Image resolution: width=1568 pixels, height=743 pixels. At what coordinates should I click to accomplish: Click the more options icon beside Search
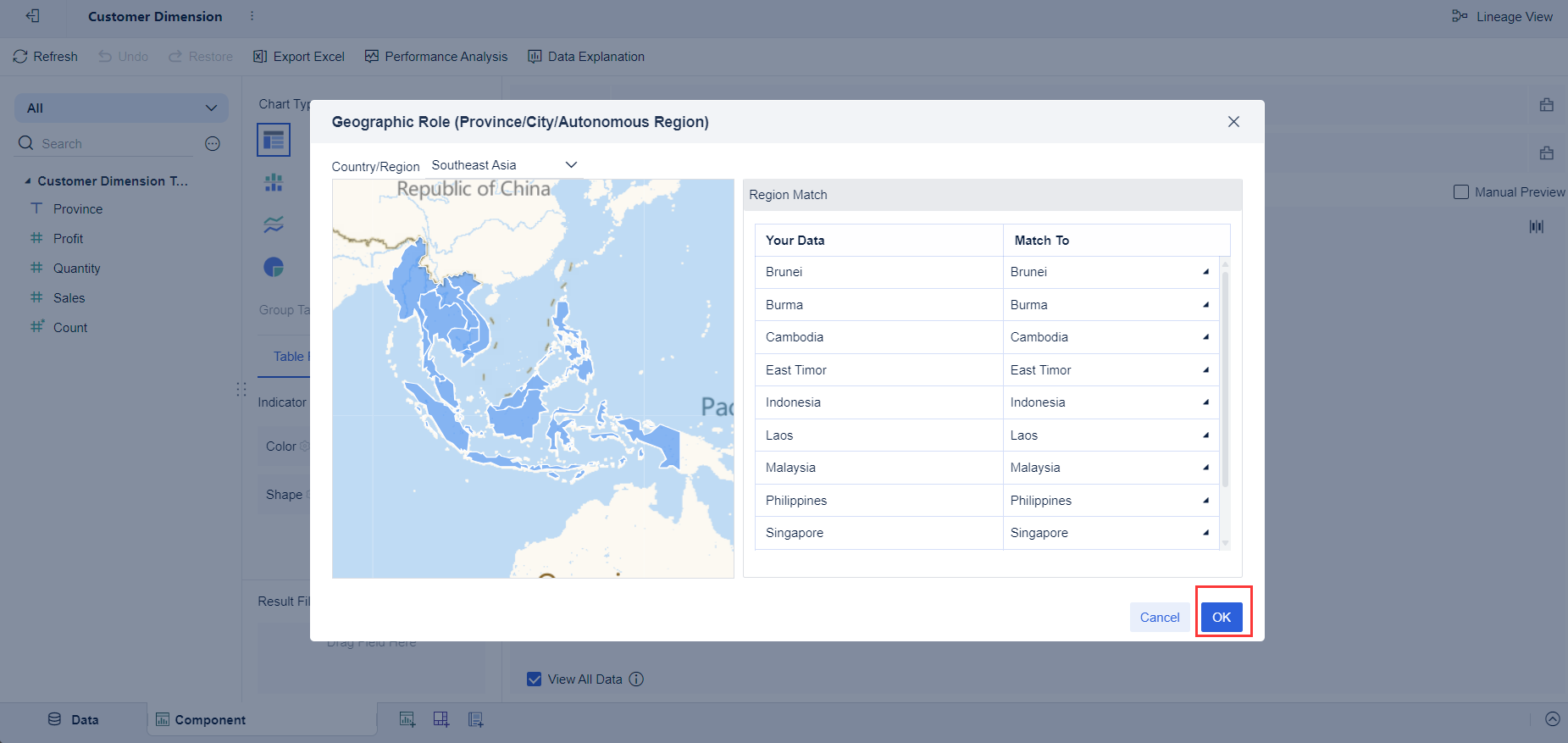pyautogui.click(x=213, y=144)
